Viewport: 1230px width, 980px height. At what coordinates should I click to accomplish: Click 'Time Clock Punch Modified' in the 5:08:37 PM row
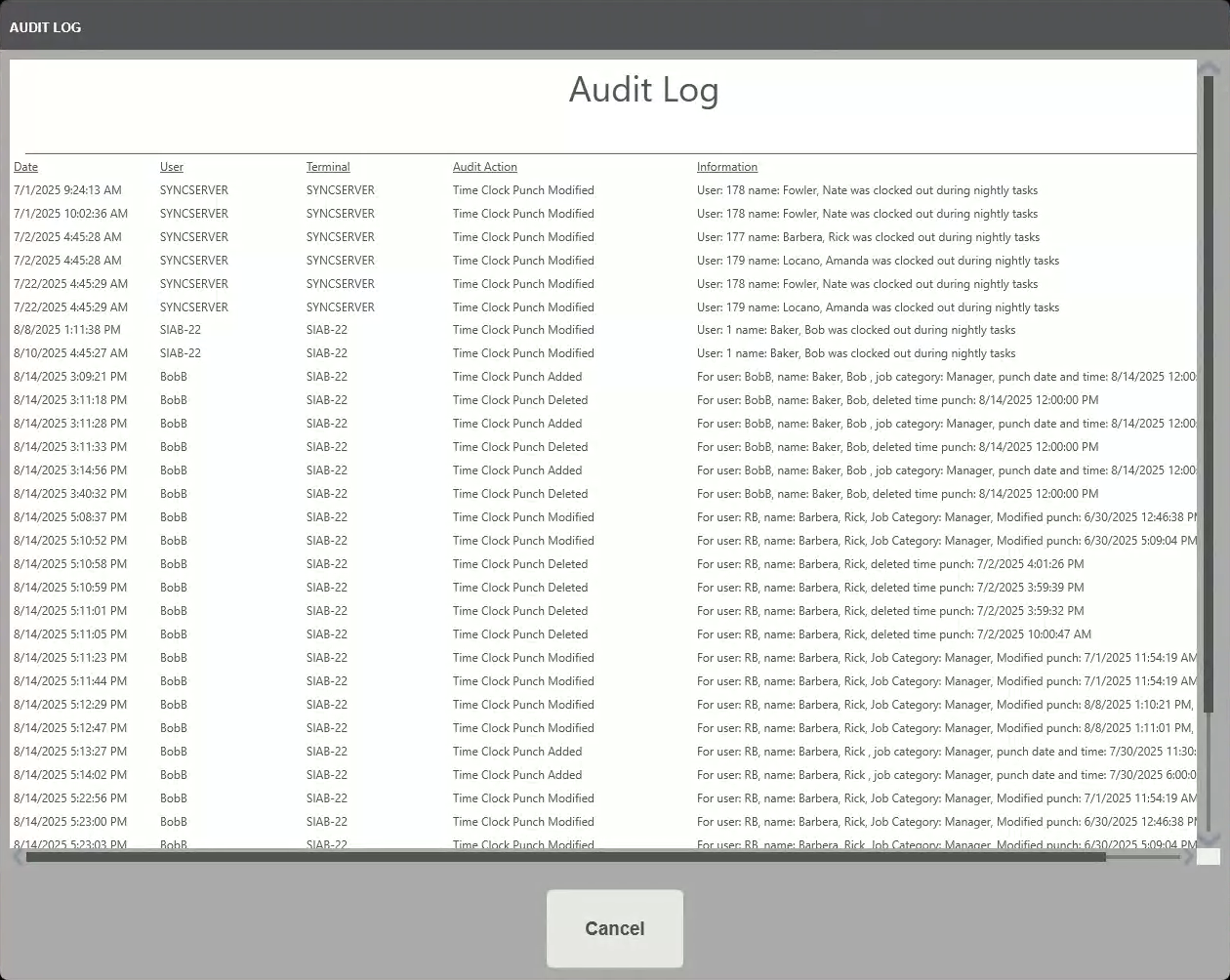click(x=523, y=517)
